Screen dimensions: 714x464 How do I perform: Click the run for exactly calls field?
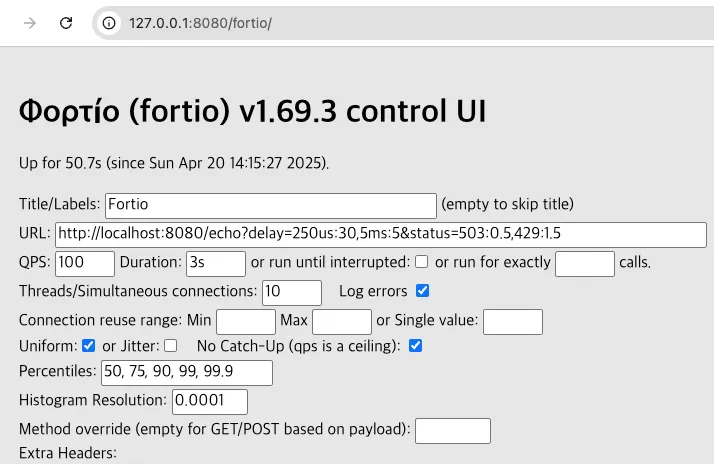pos(585,264)
